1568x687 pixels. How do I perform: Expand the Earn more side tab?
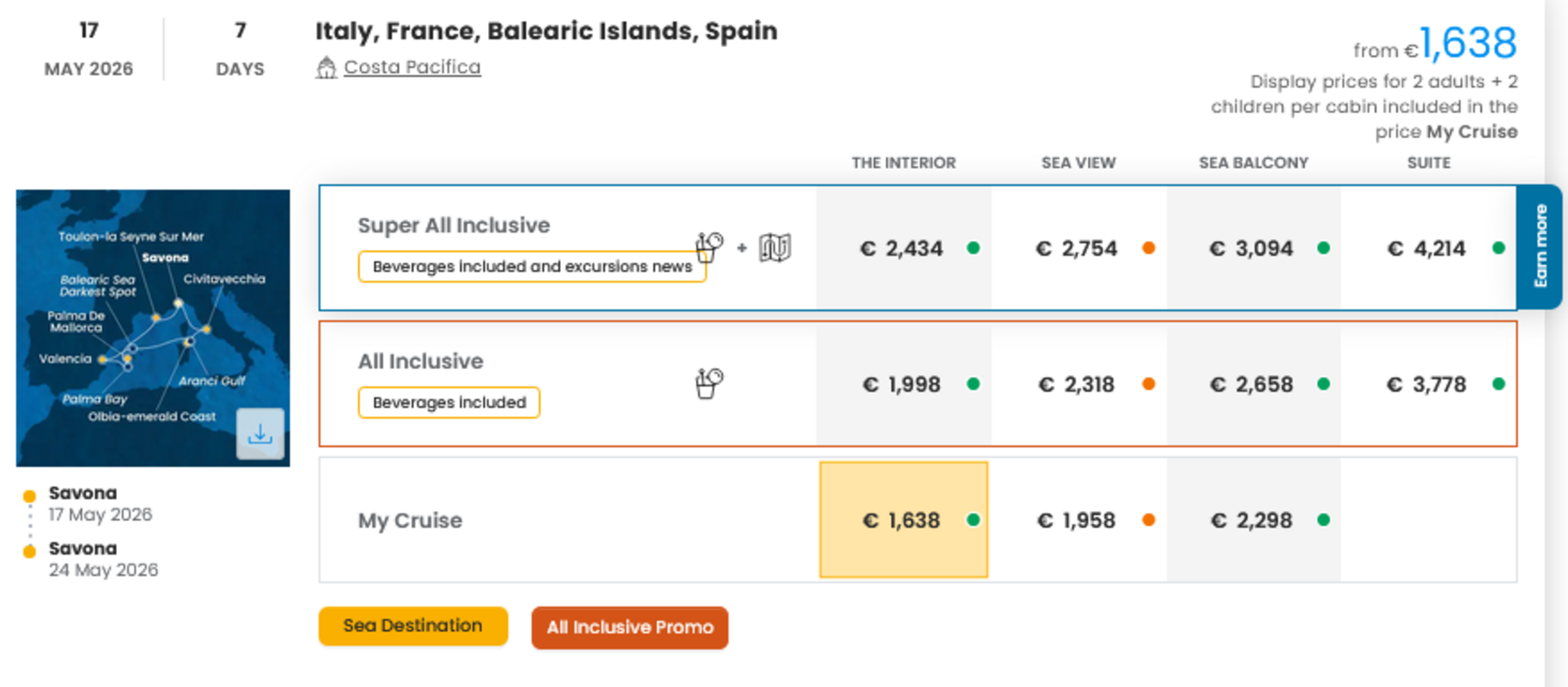[1541, 246]
